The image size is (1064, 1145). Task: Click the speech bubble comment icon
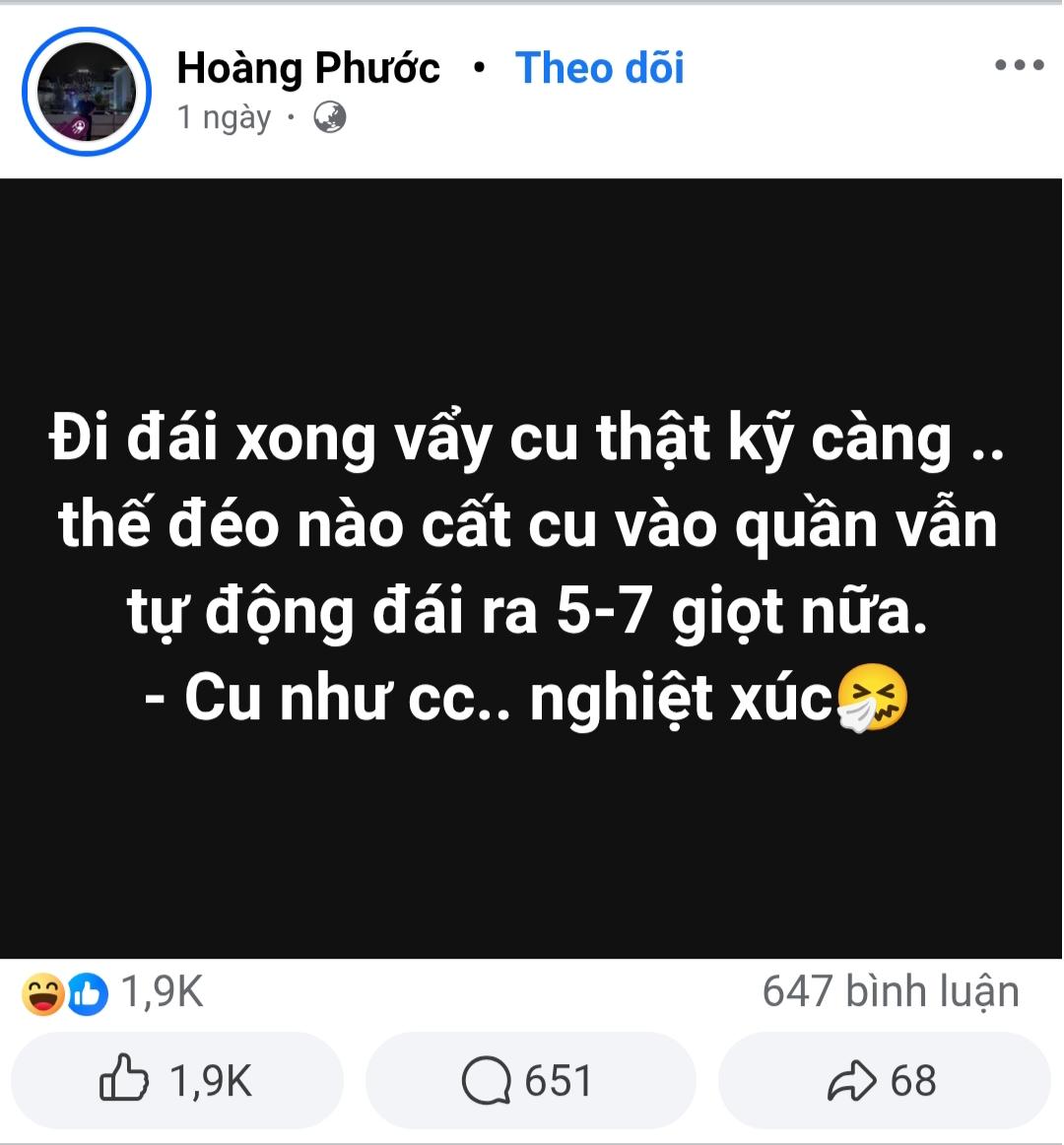[487, 1081]
